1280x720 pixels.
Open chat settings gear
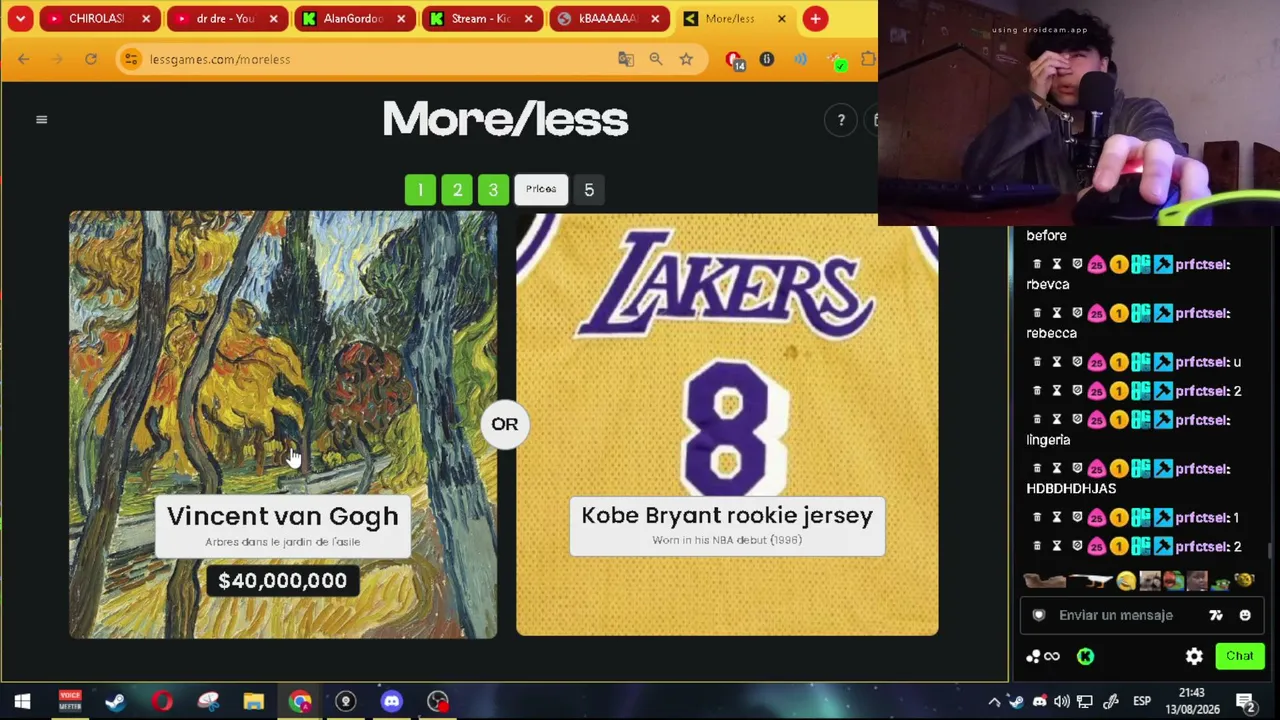pyautogui.click(x=1194, y=656)
